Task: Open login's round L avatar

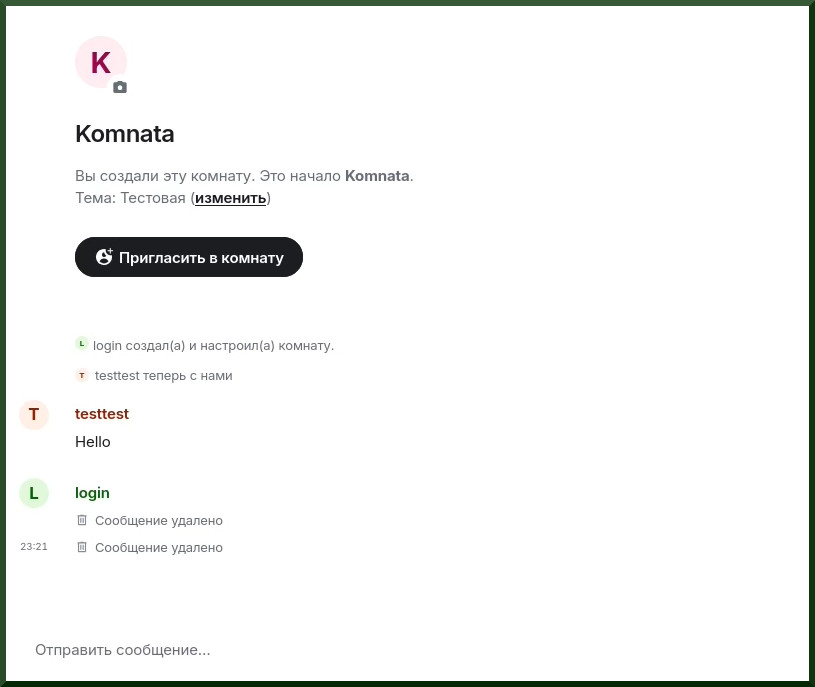Action: pyautogui.click(x=34, y=493)
